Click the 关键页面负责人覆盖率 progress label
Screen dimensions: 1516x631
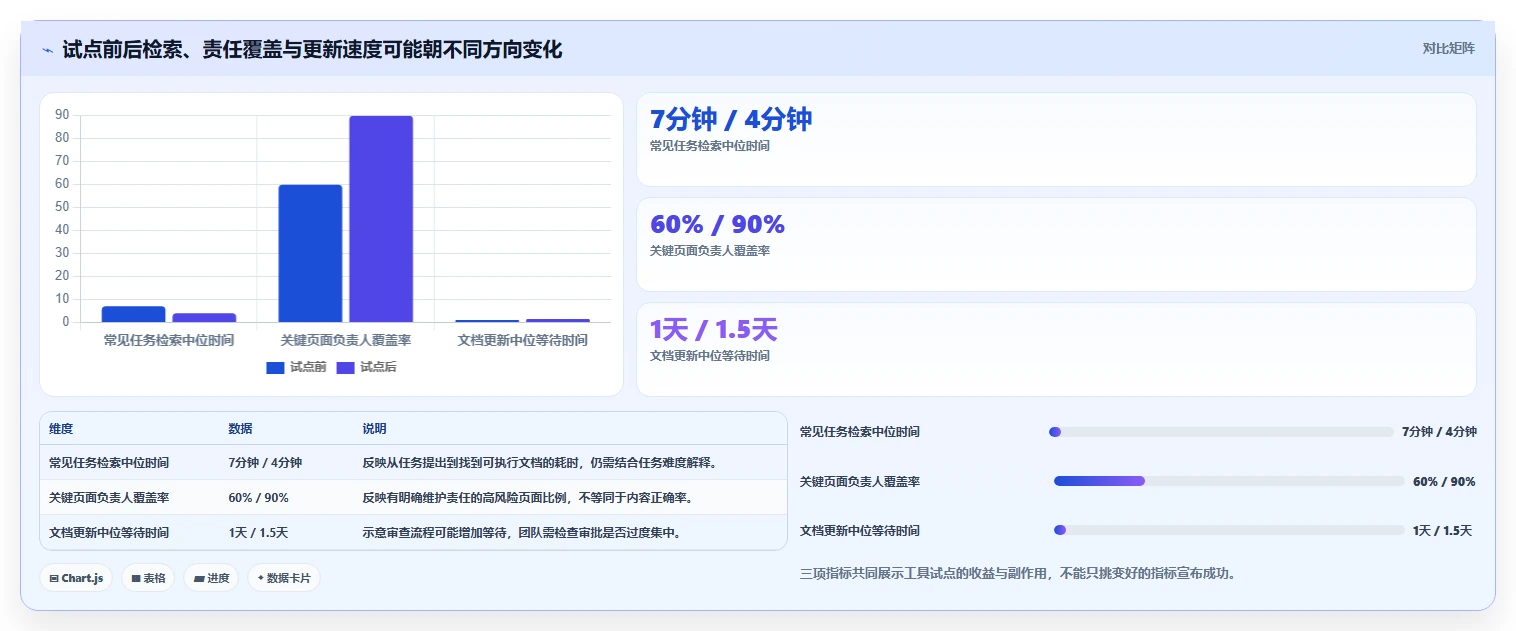860,481
